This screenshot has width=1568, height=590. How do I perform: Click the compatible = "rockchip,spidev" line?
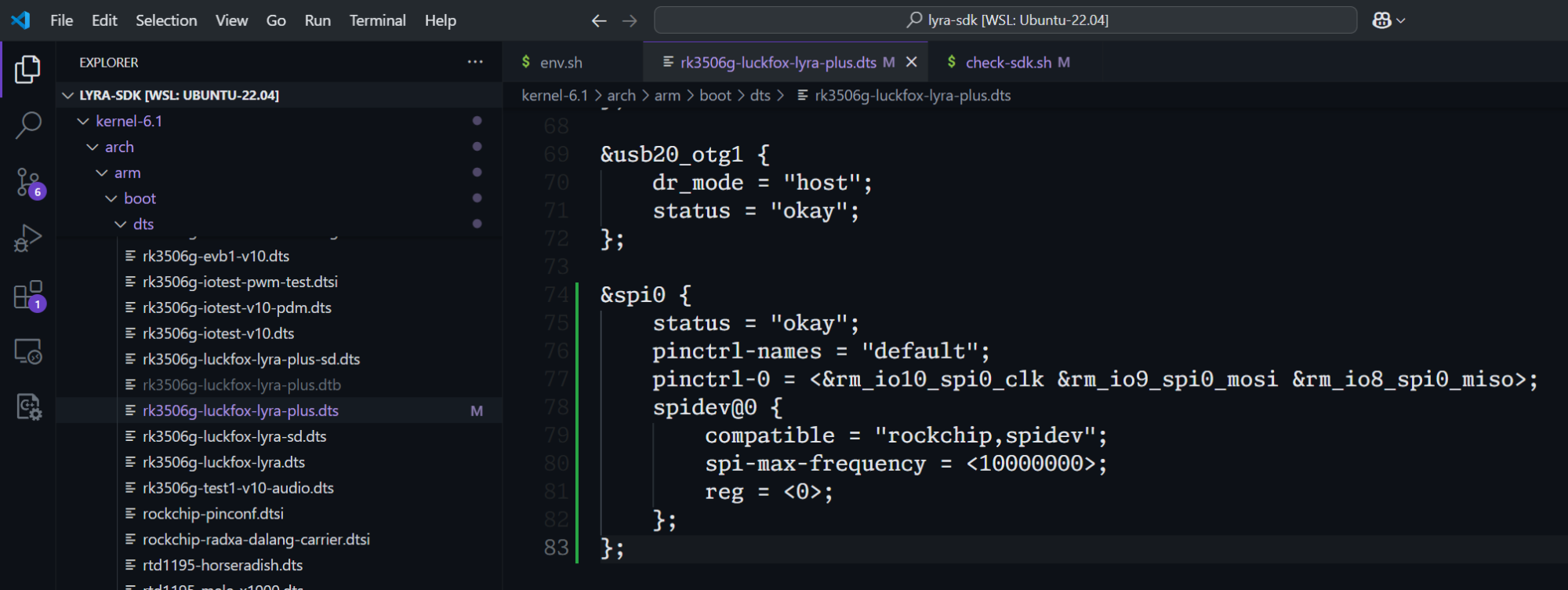[906, 435]
